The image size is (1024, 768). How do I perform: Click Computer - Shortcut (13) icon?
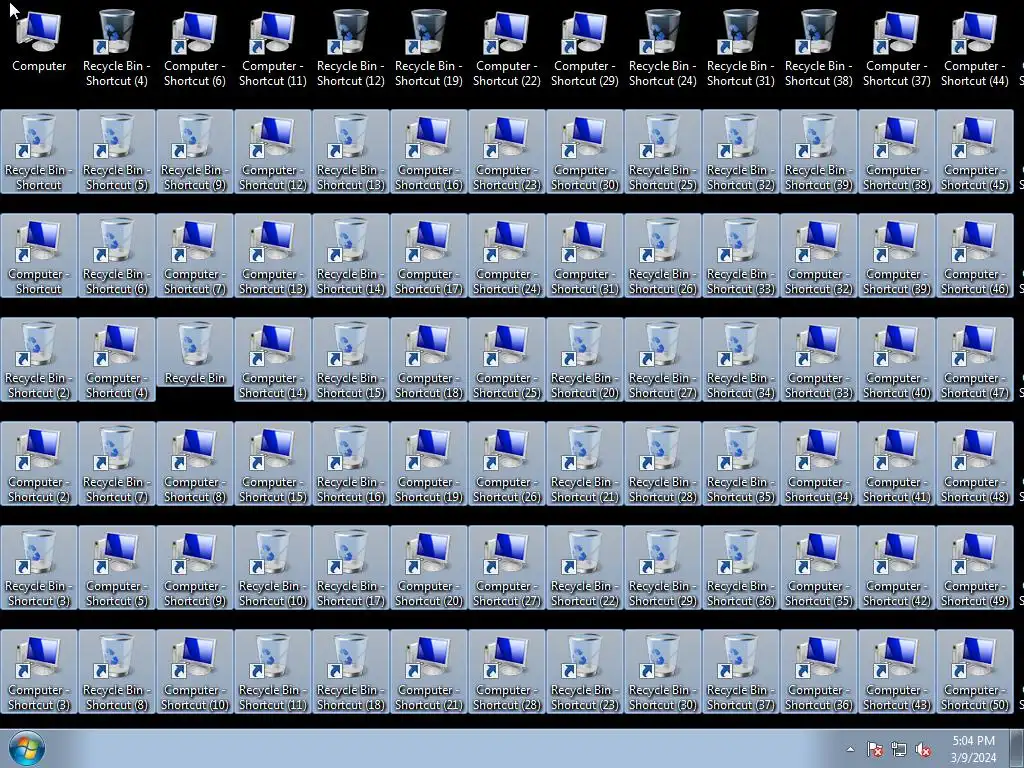pos(272,255)
